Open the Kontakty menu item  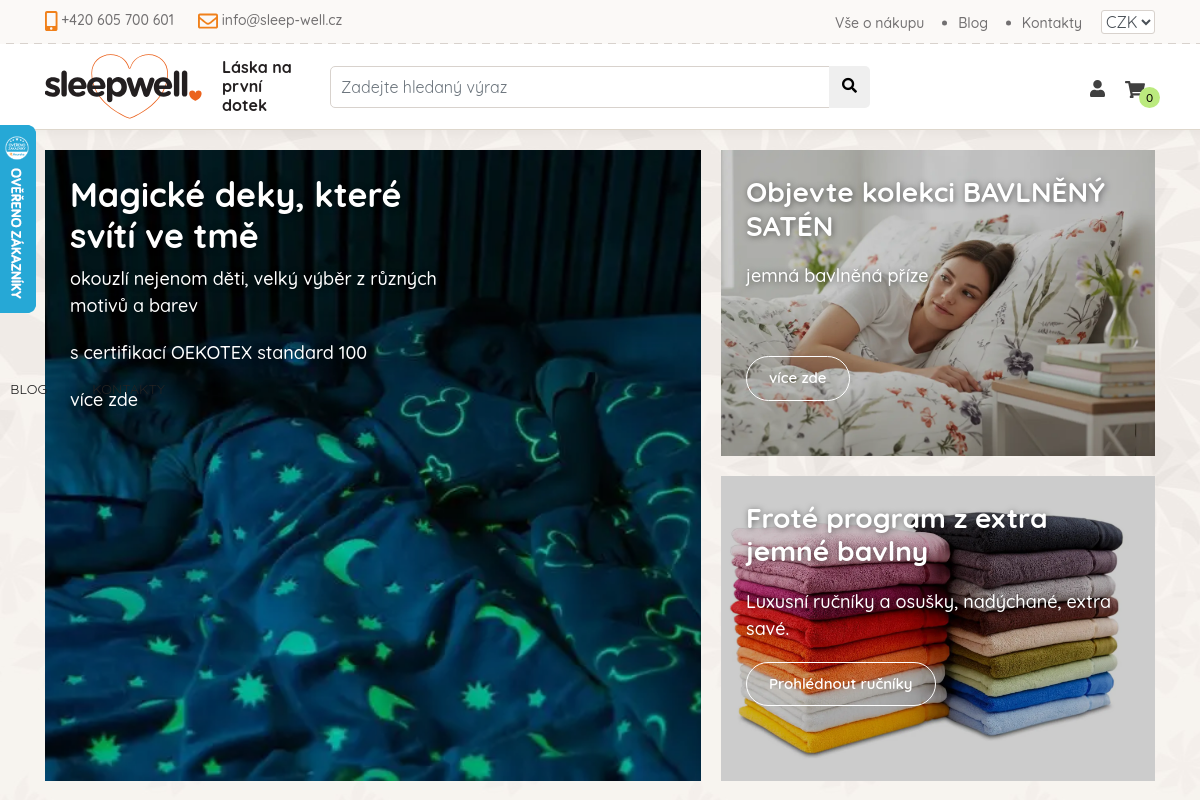[1052, 22]
